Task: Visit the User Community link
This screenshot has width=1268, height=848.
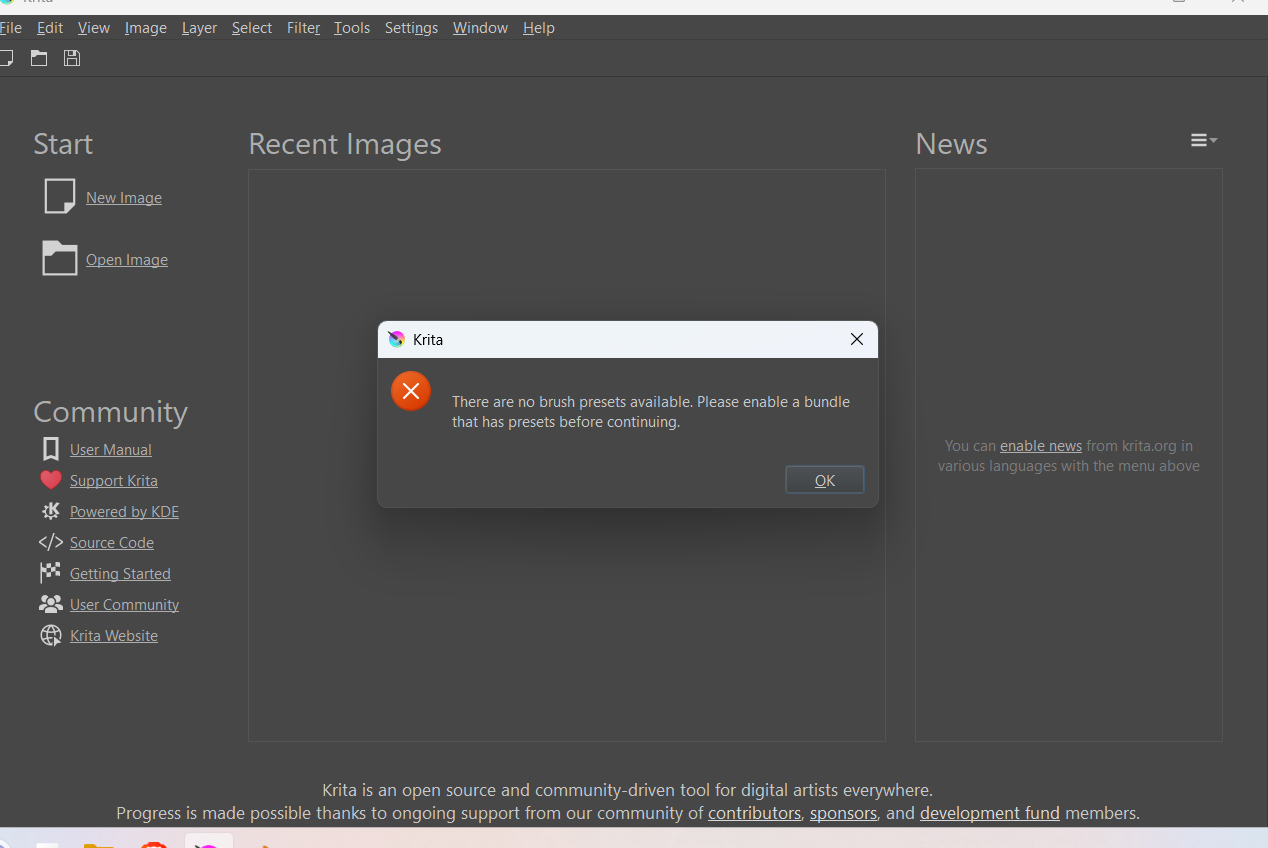Action: pyautogui.click(x=124, y=605)
